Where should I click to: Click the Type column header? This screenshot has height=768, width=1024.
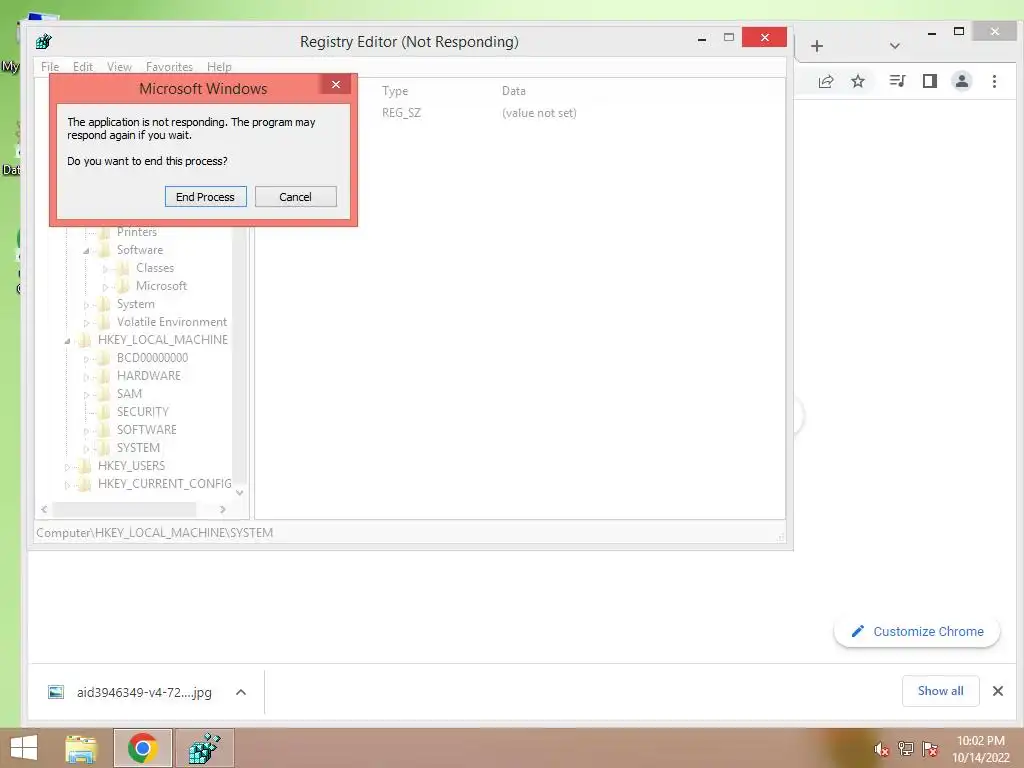(x=394, y=91)
